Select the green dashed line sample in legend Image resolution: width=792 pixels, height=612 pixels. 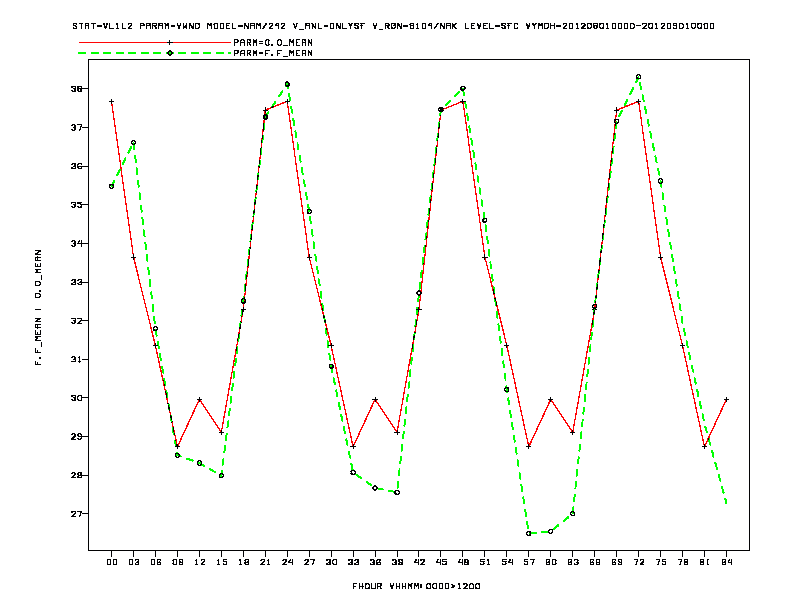click(x=155, y=53)
